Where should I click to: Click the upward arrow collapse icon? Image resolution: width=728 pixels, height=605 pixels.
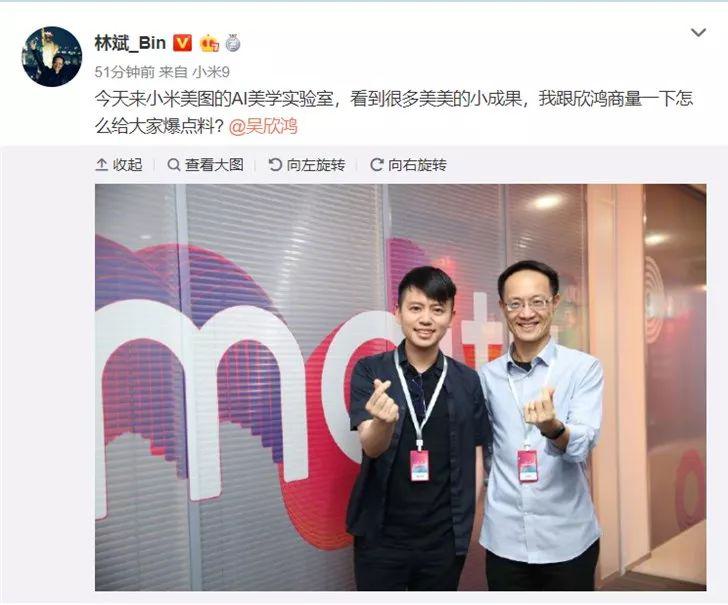(x=101, y=164)
